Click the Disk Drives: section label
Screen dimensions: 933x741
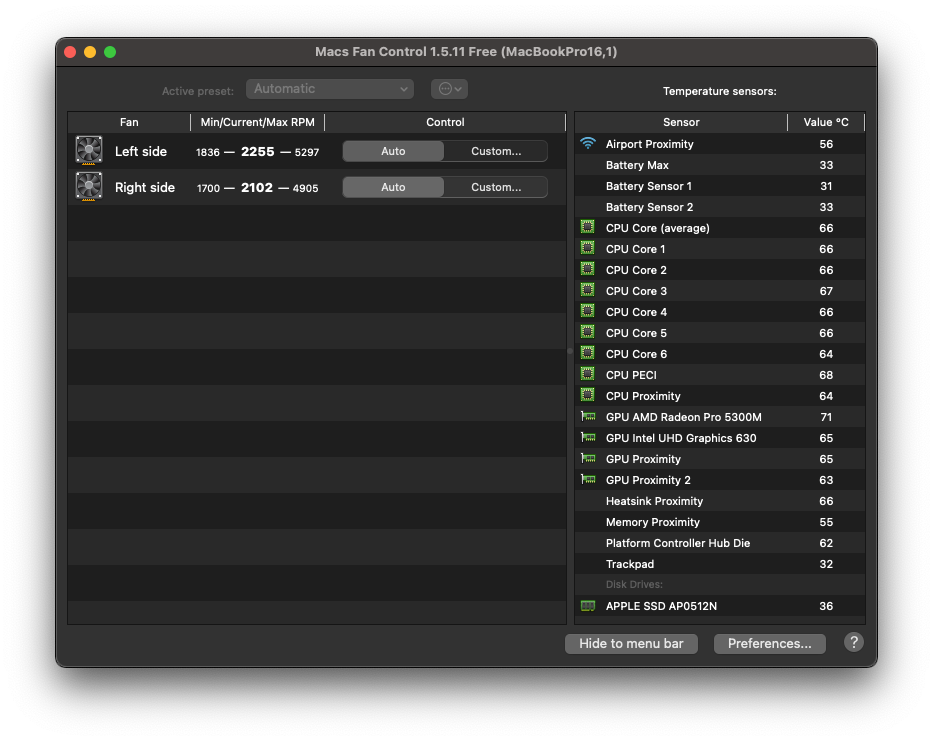[x=634, y=584]
